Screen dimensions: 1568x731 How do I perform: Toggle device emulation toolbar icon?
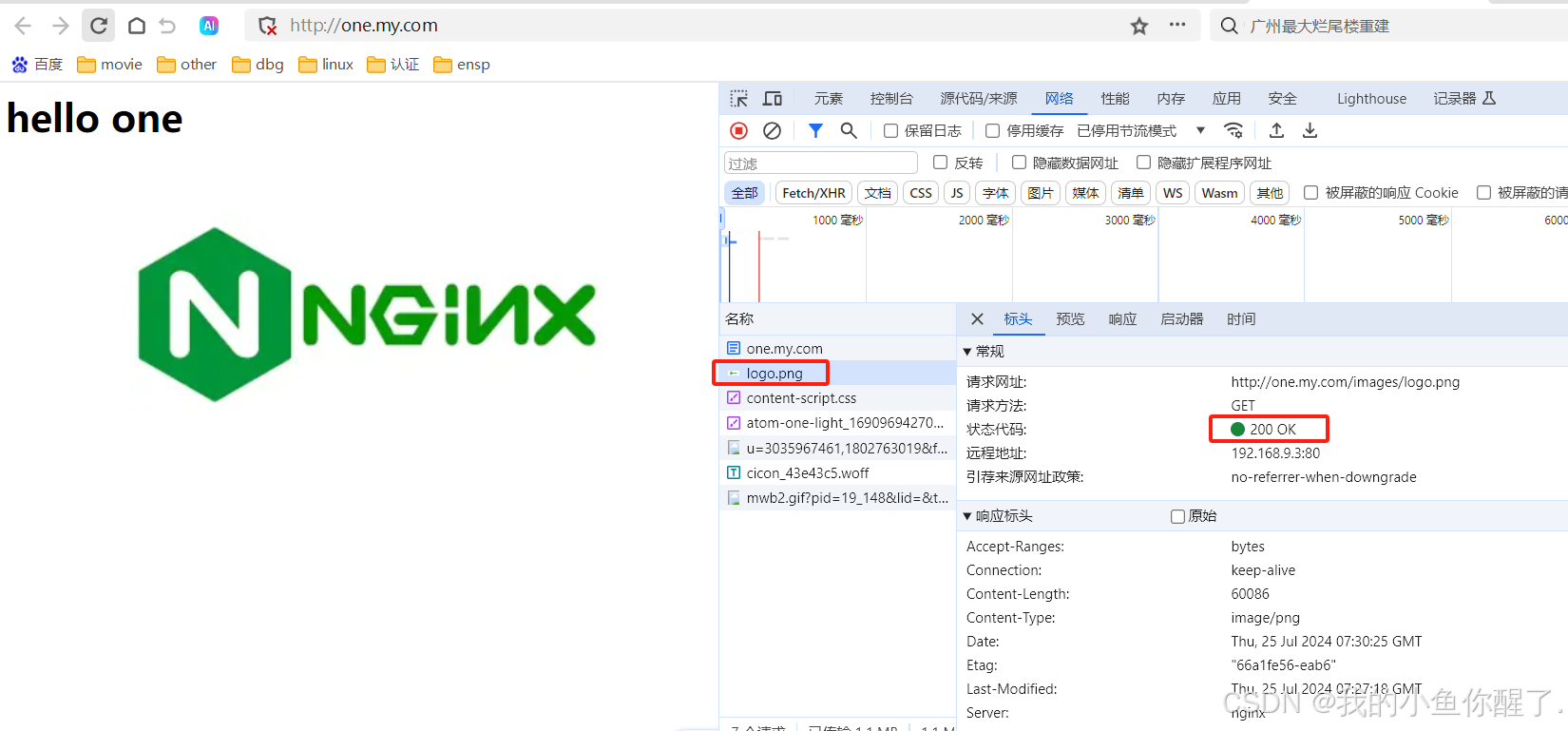click(773, 99)
